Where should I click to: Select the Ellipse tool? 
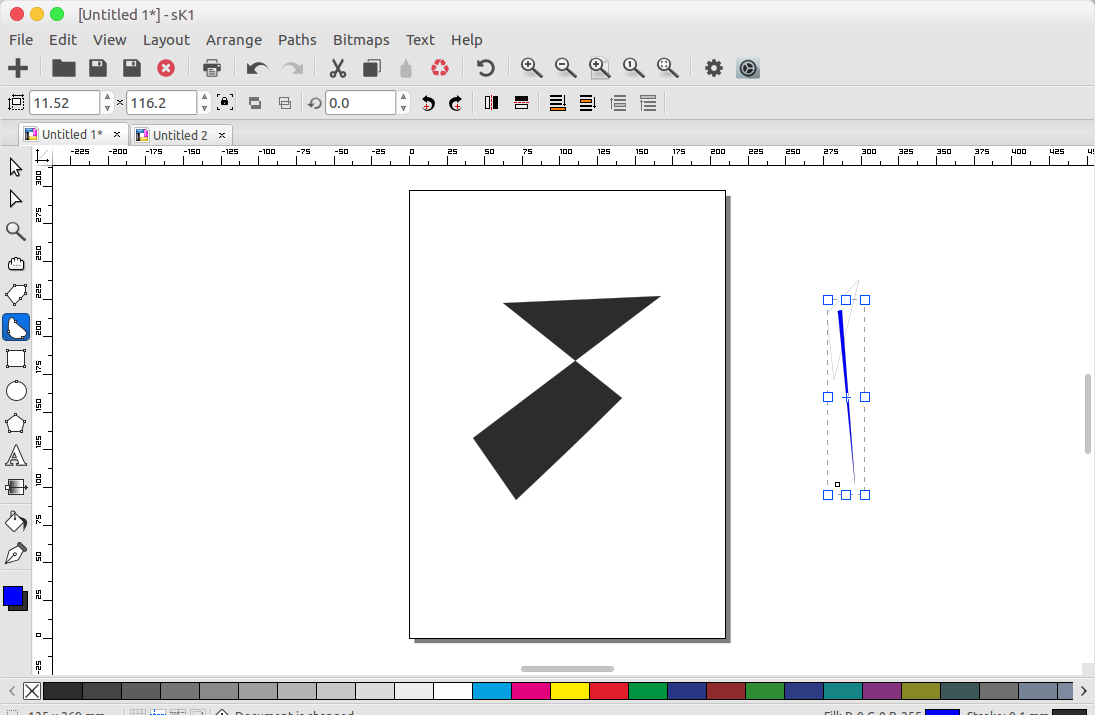point(15,390)
